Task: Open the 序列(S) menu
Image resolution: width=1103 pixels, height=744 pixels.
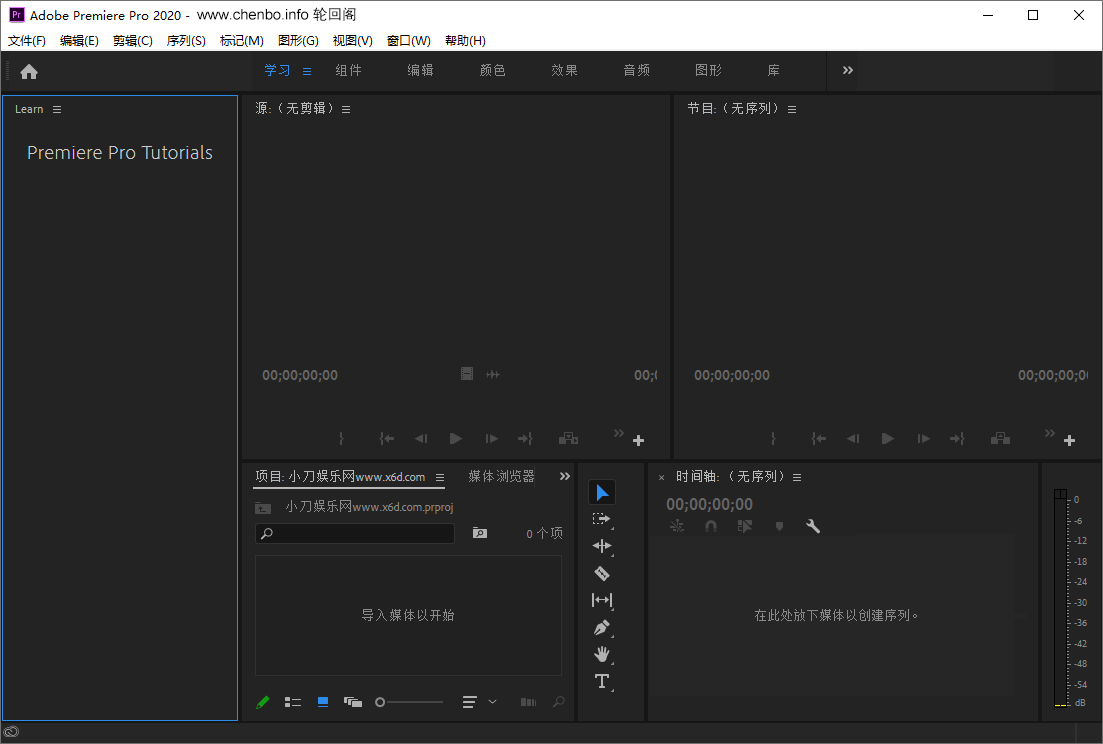Action: 186,41
